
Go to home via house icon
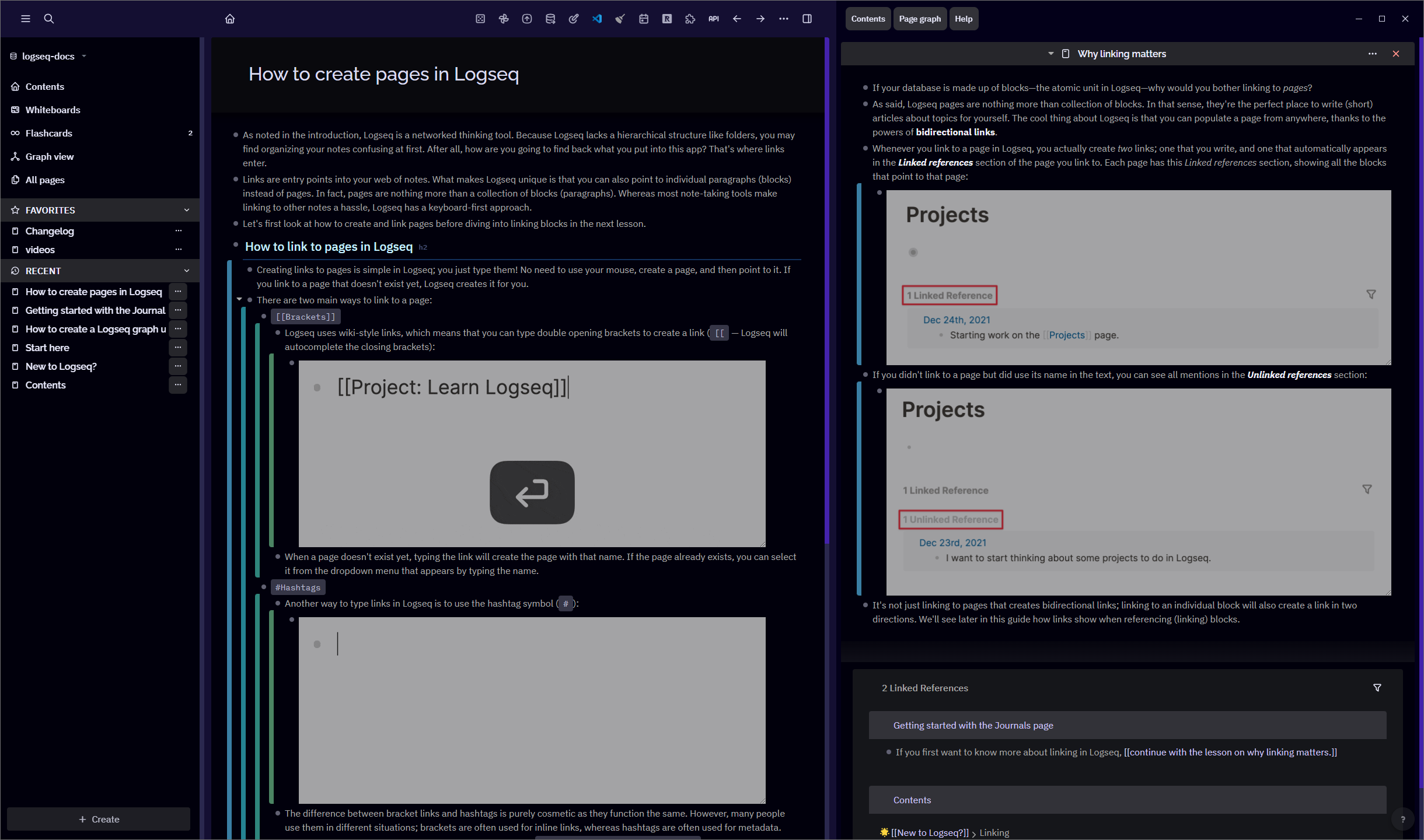pos(230,19)
